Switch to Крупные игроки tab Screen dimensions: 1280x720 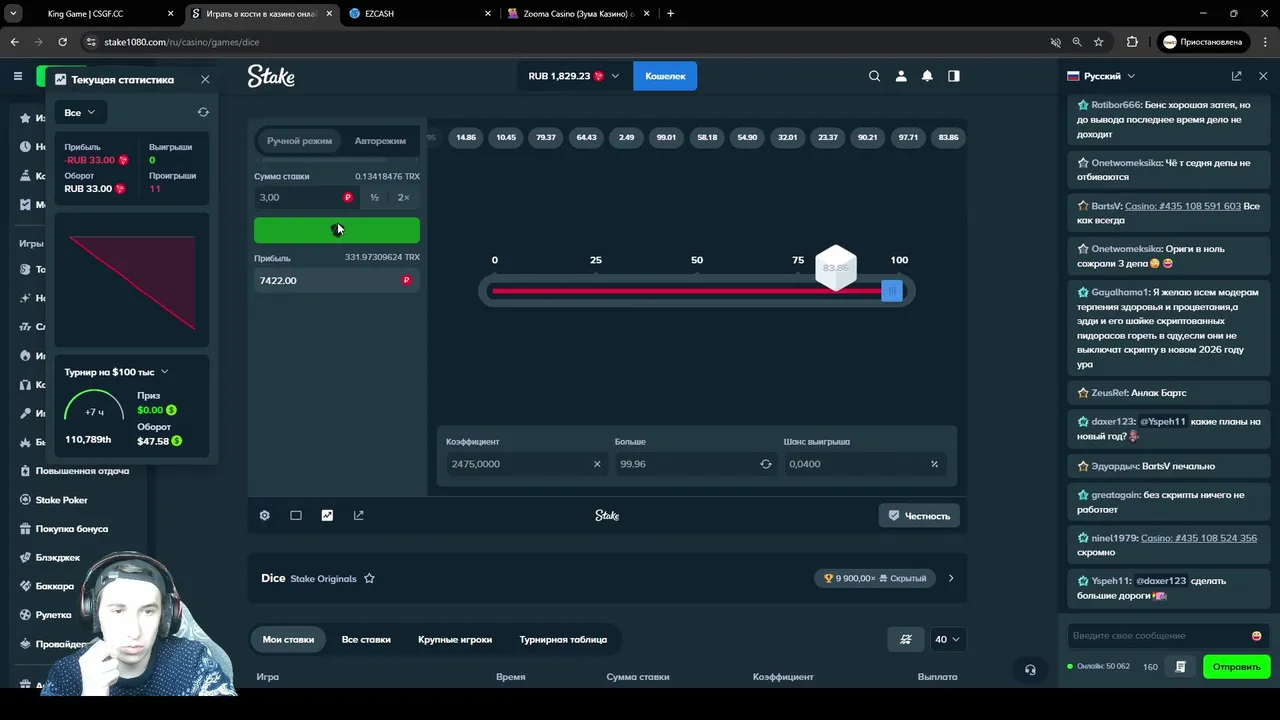pos(455,639)
